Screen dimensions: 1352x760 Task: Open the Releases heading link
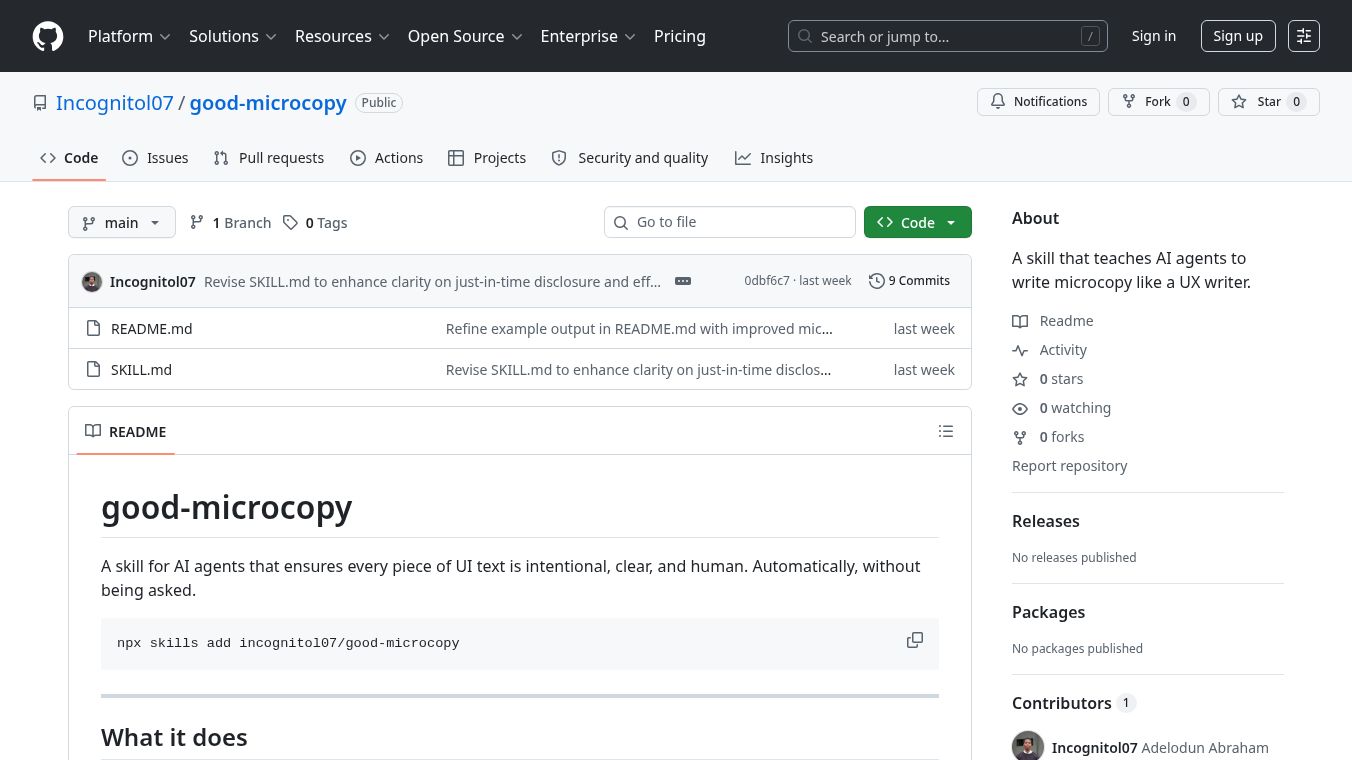click(x=1046, y=521)
